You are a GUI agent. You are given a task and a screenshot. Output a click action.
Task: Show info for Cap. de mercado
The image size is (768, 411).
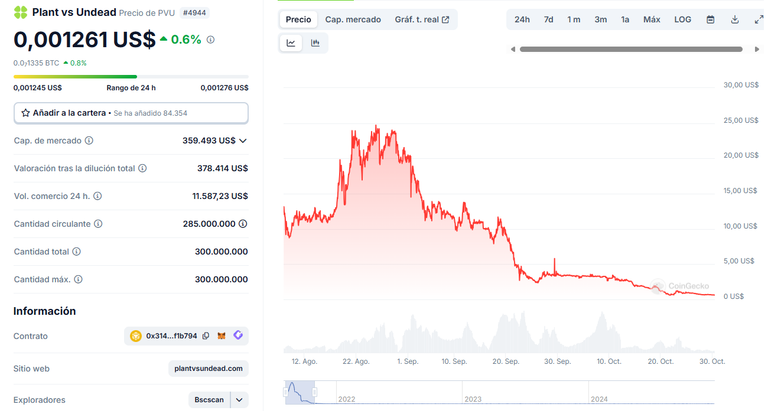89,141
